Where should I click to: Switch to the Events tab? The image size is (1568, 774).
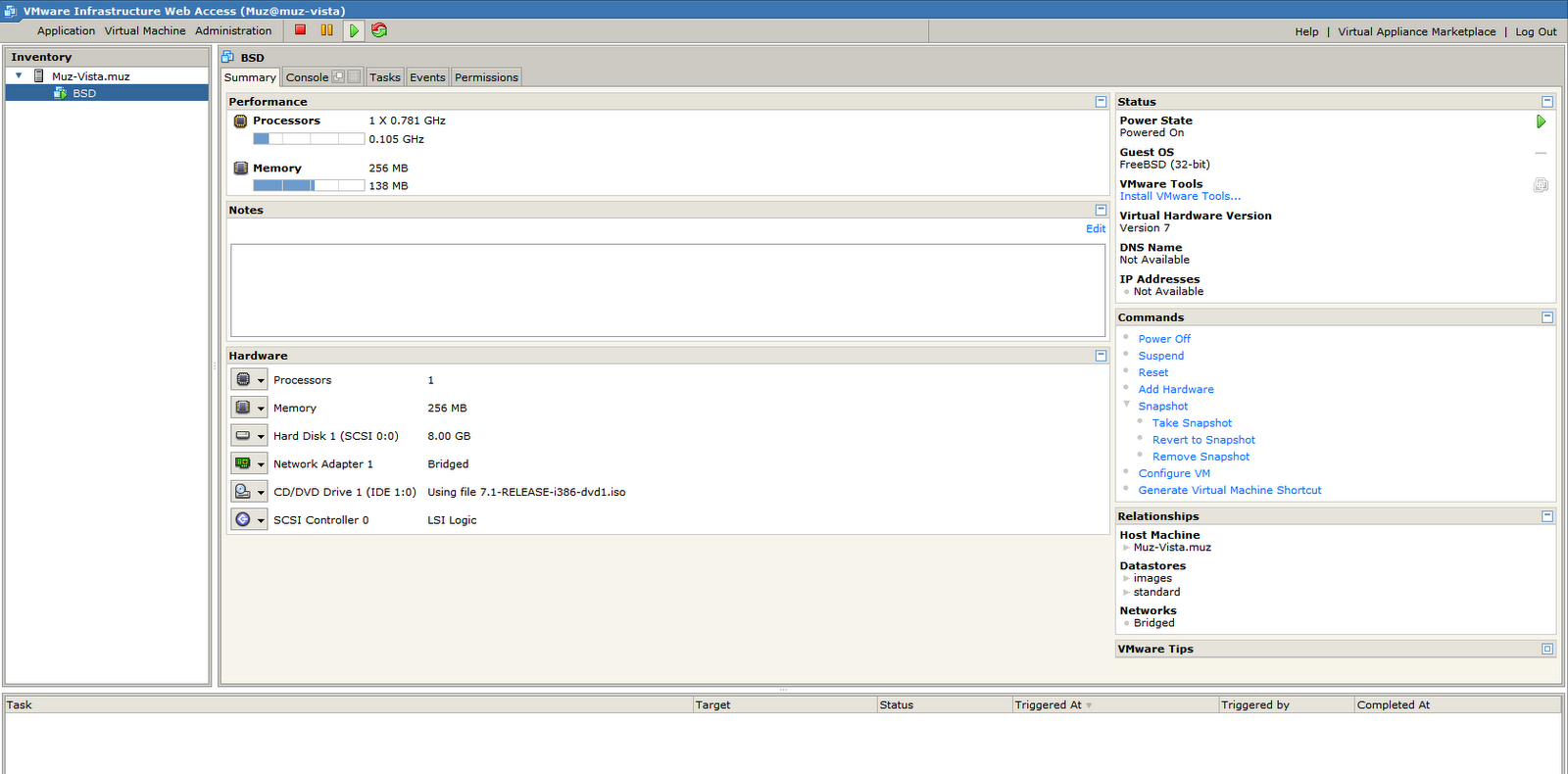point(427,77)
